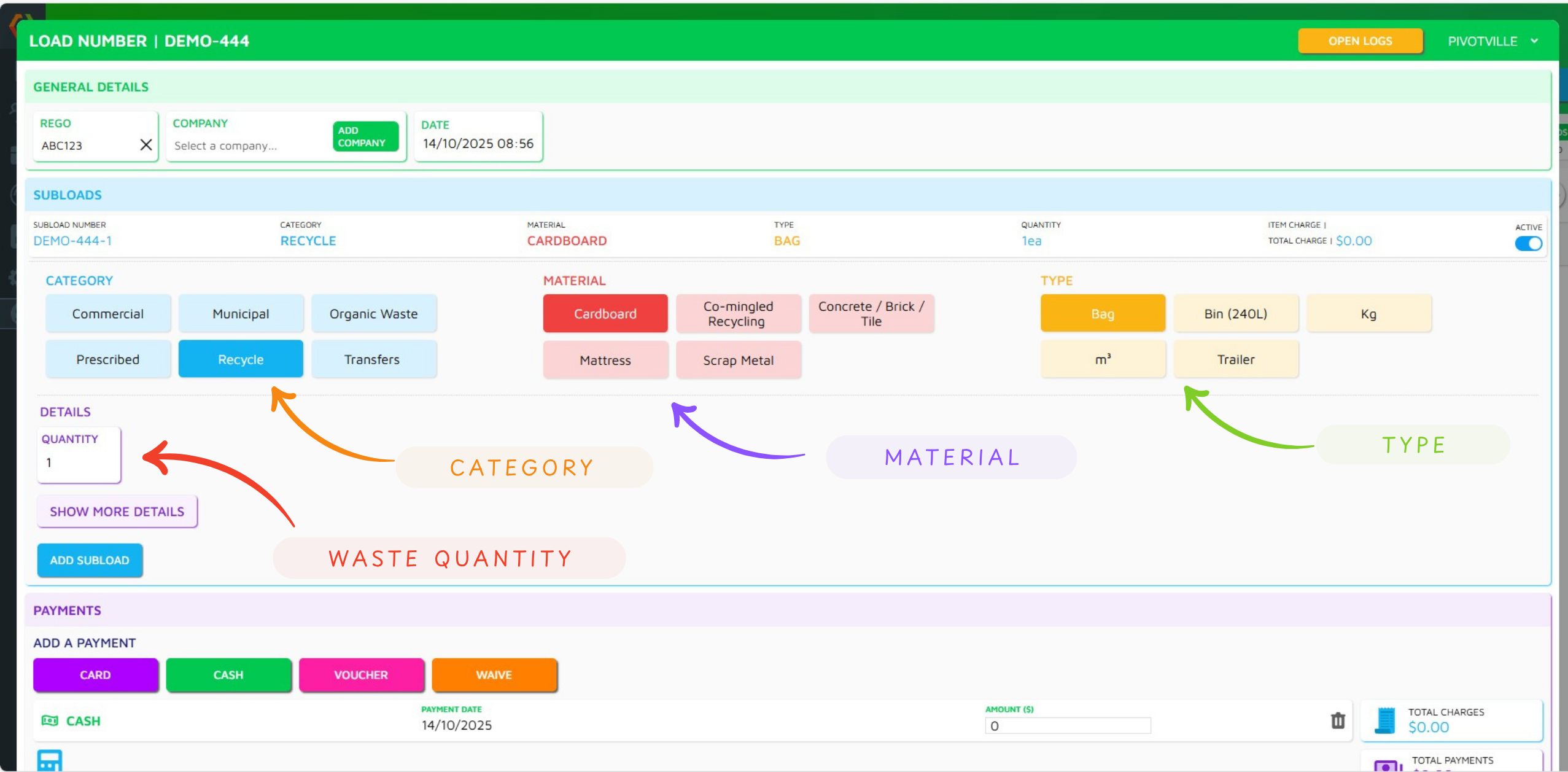Viewport: 1568px width, 772px height.
Task: Click into the QUANTITY input field
Action: coord(79,462)
